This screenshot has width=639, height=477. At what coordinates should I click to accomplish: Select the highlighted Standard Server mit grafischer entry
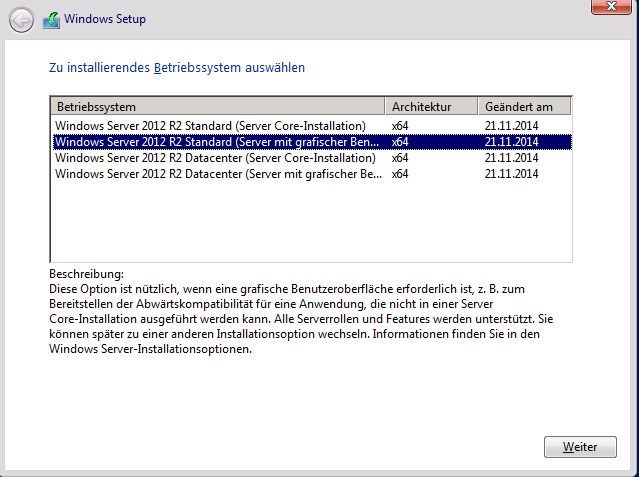pyautogui.click(x=218, y=142)
